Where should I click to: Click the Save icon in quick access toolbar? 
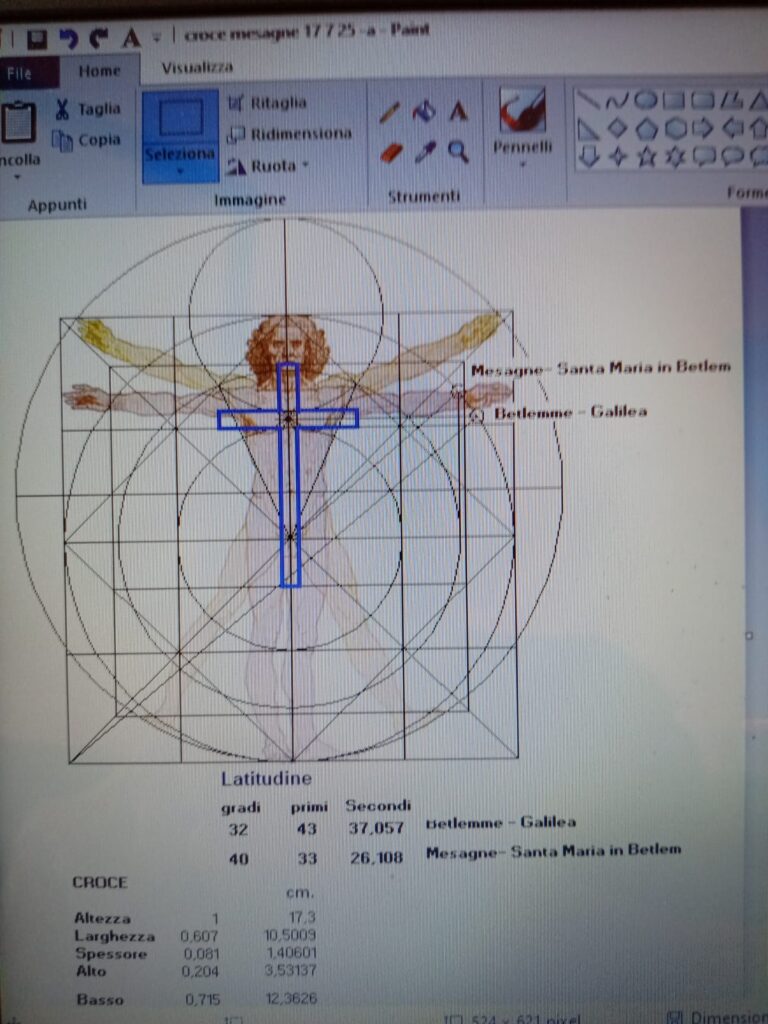click(37, 39)
